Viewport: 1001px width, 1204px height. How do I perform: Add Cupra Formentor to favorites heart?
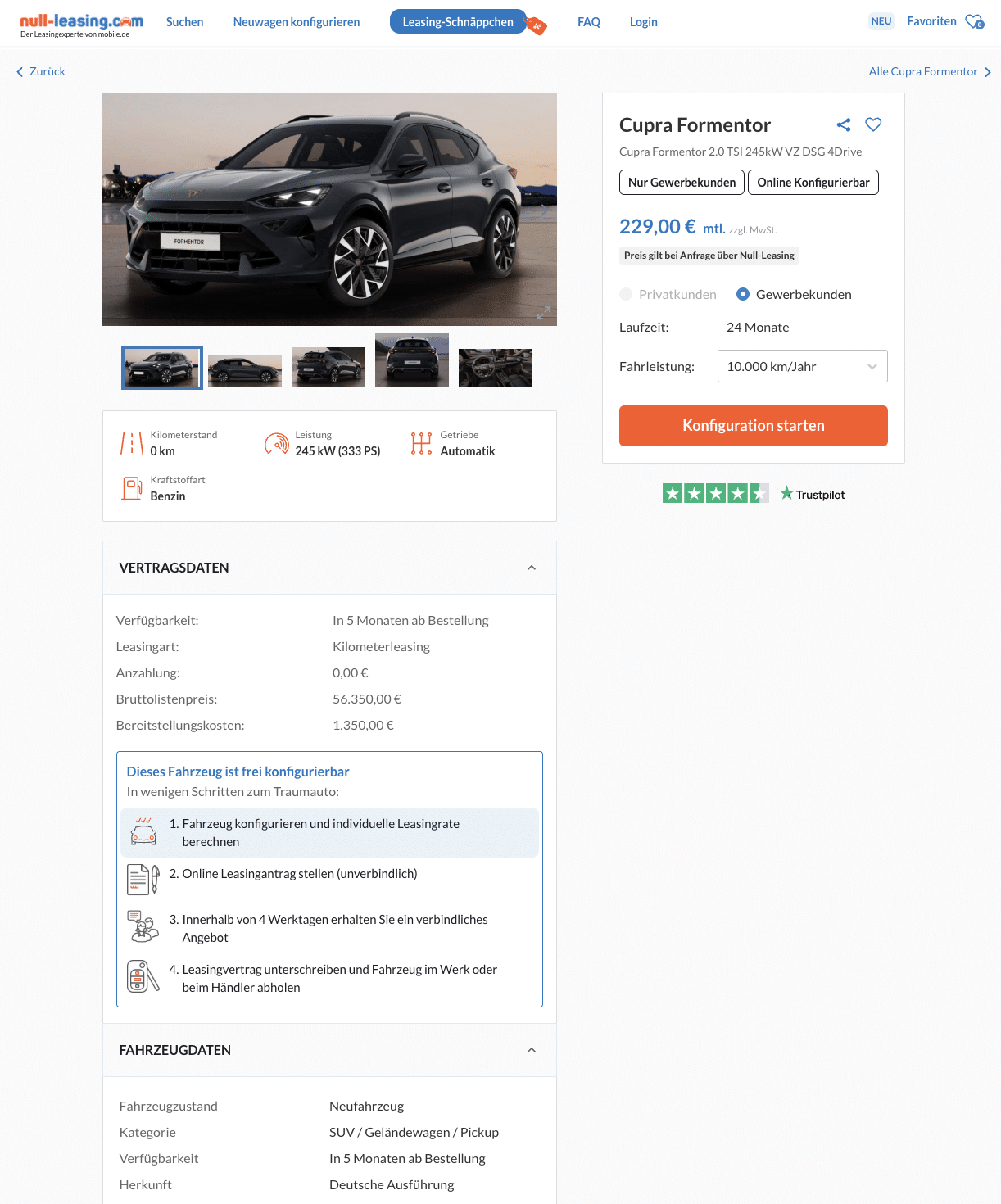873,124
